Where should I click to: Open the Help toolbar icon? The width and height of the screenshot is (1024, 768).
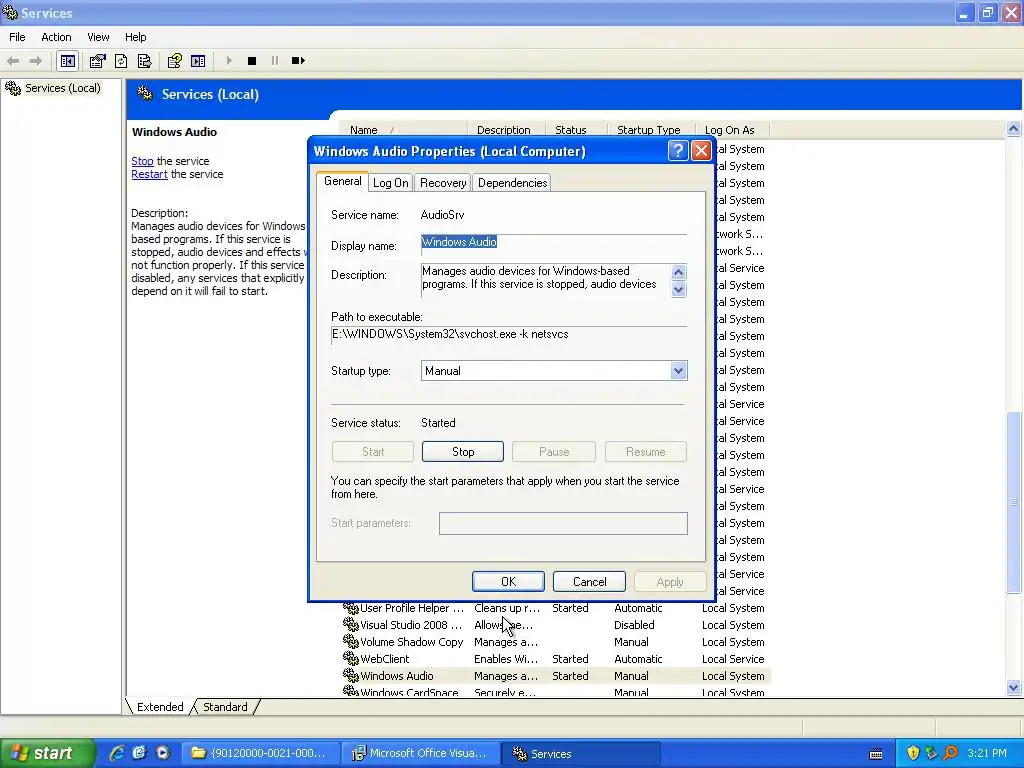pyautogui.click(x=174, y=61)
